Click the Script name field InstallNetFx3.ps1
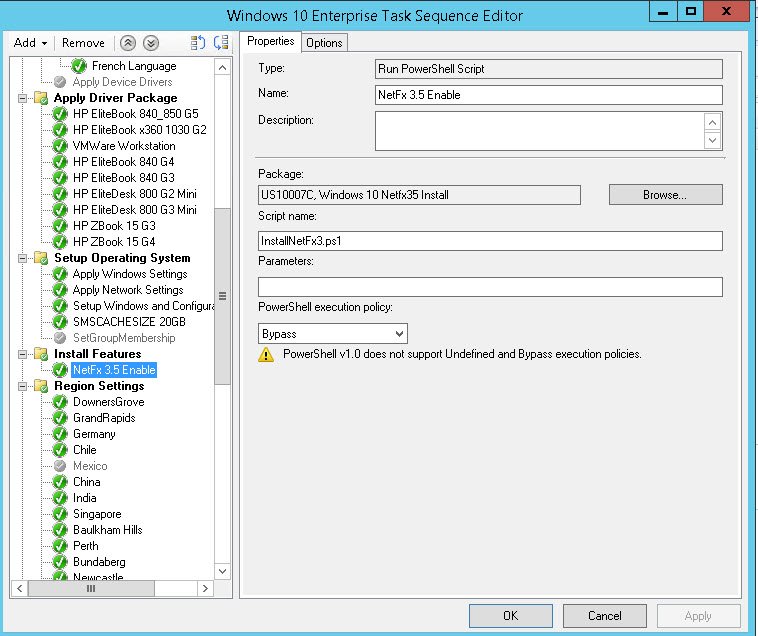Screen dimensions: 758x636 (x=490, y=241)
